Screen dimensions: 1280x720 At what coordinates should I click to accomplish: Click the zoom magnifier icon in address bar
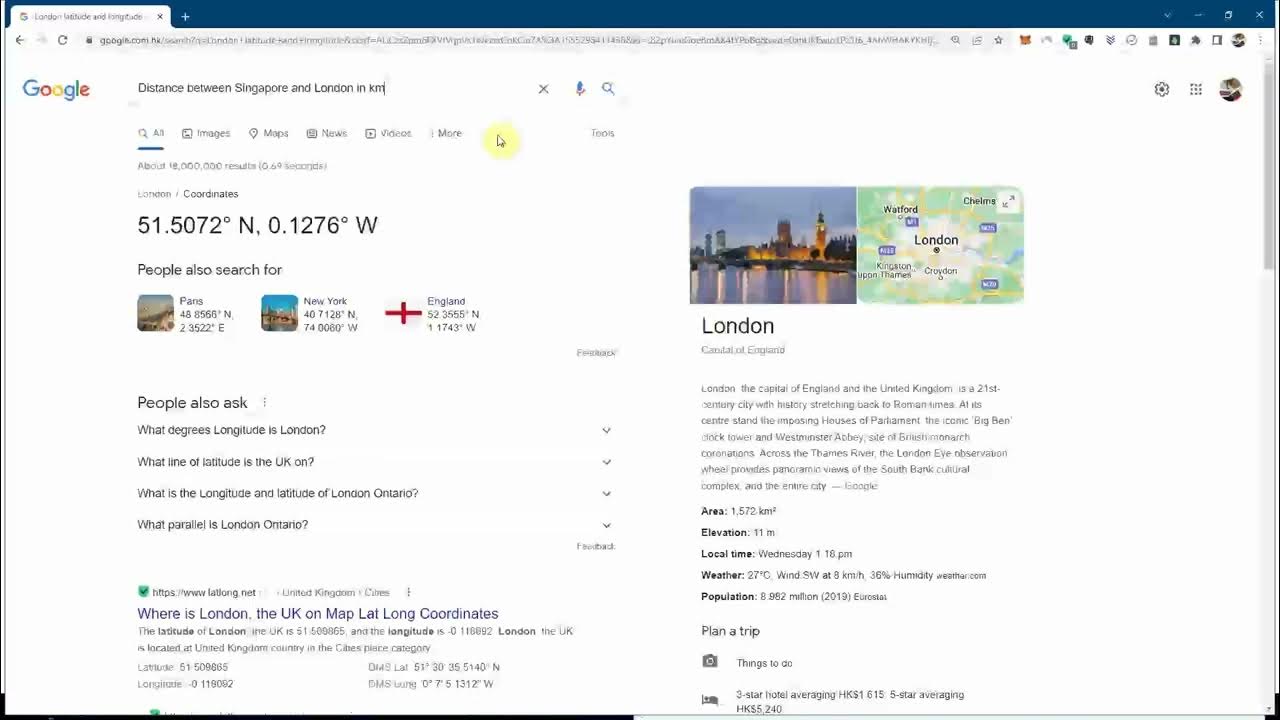click(x=955, y=40)
